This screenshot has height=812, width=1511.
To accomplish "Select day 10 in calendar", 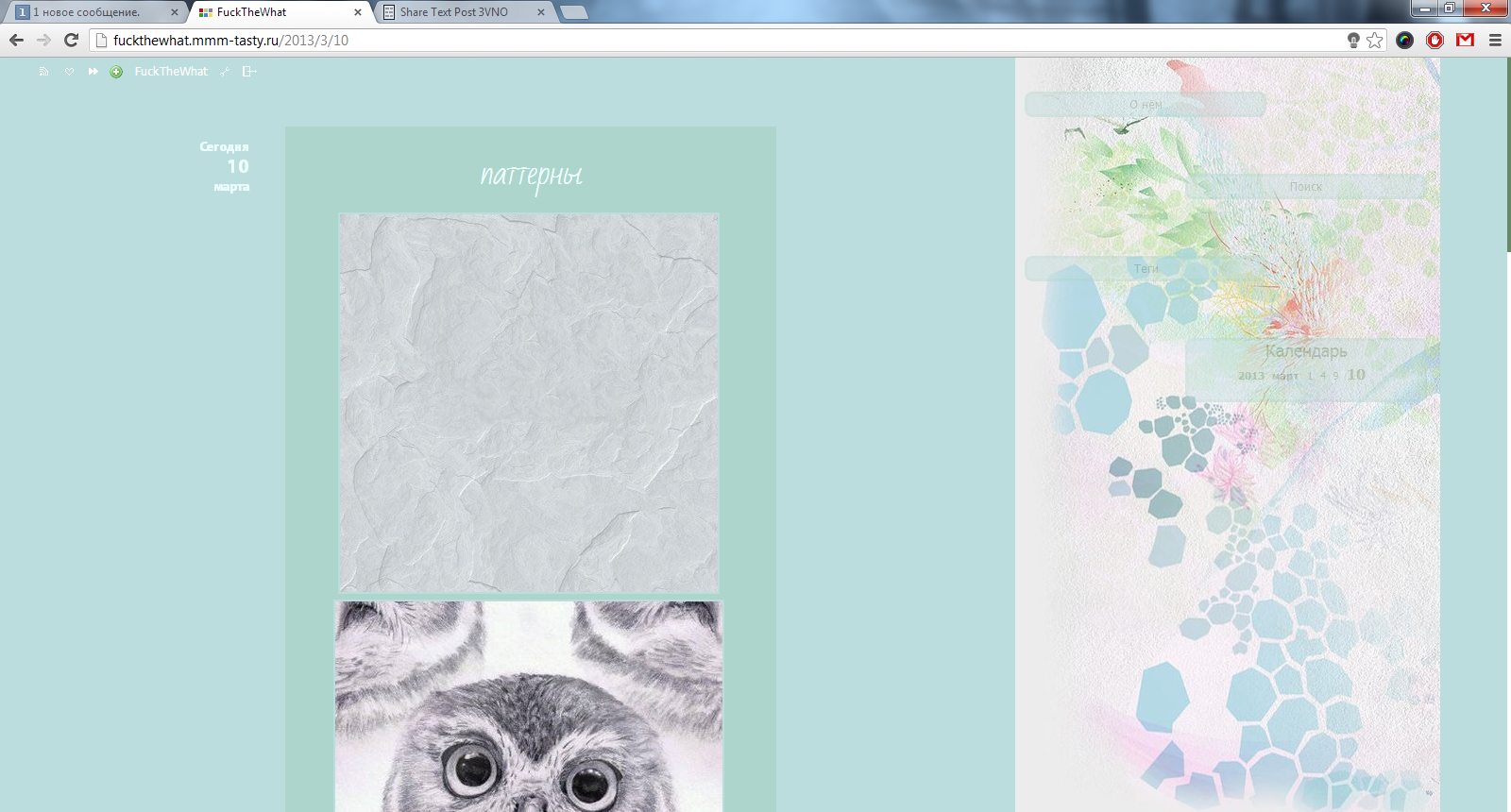I will pyautogui.click(x=1356, y=375).
